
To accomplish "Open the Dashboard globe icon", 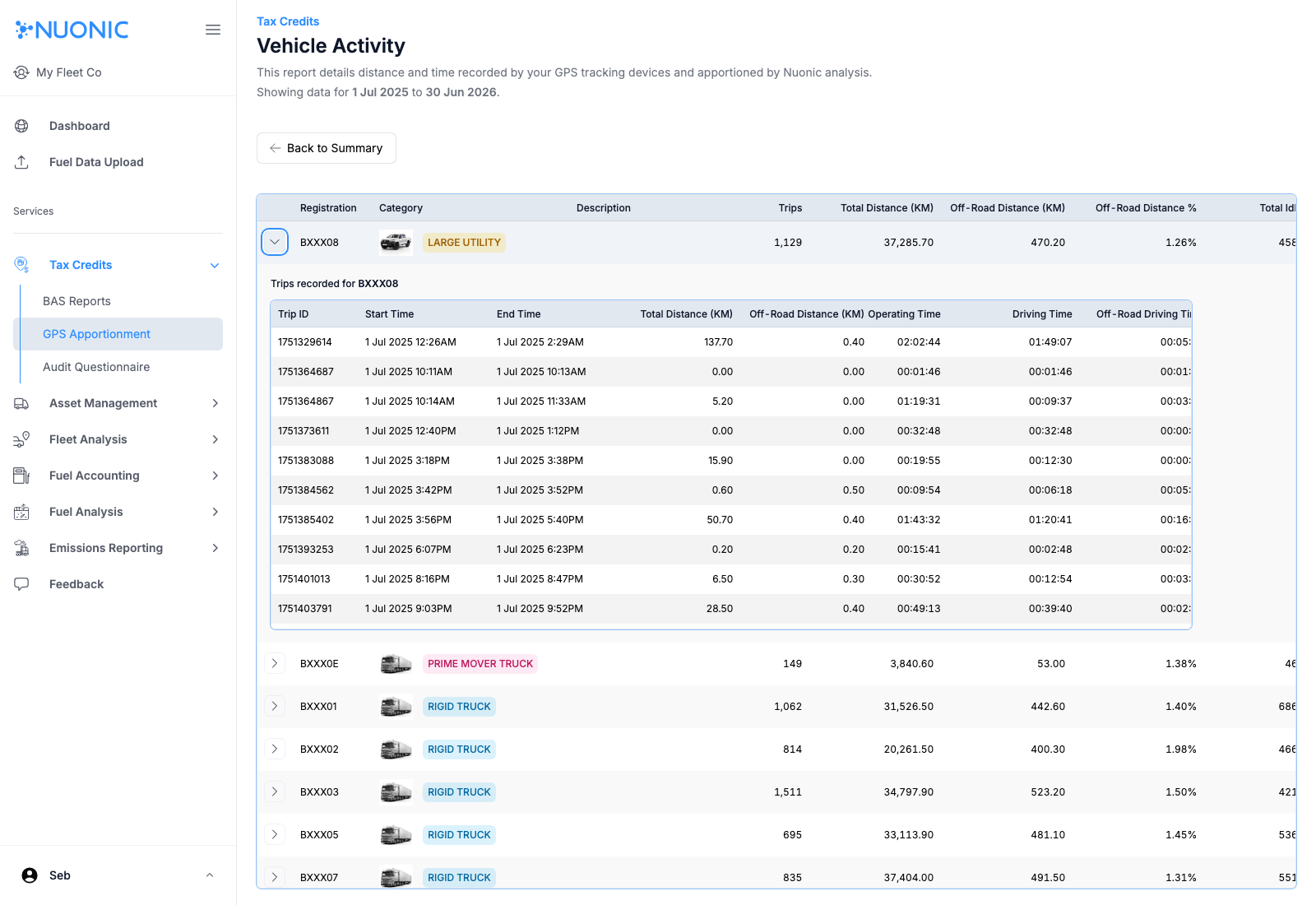I will (21, 126).
